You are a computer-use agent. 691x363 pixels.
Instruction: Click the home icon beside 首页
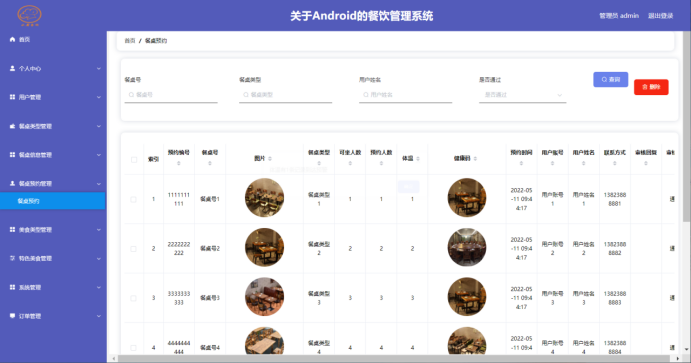click(x=12, y=39)
